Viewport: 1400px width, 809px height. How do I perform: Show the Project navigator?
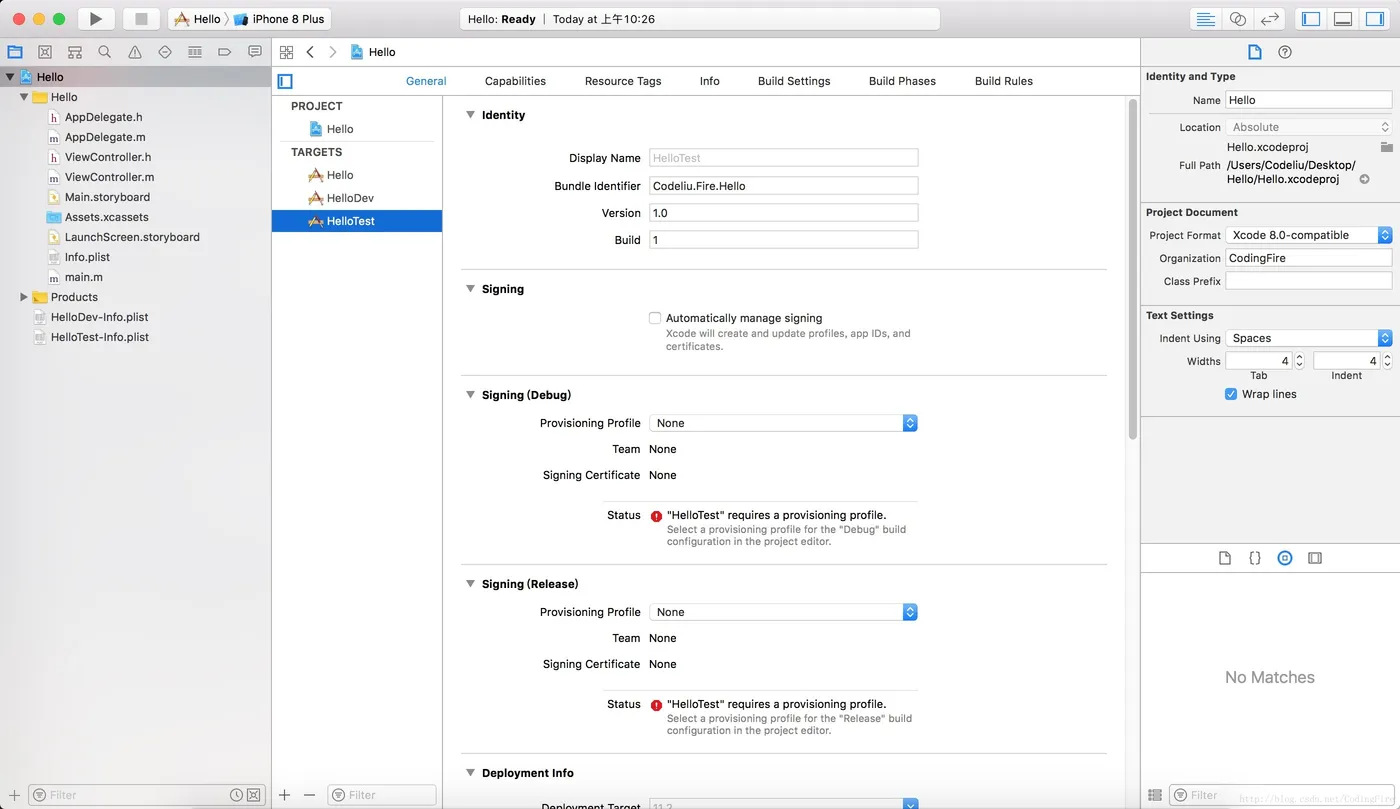coord(15,52)
